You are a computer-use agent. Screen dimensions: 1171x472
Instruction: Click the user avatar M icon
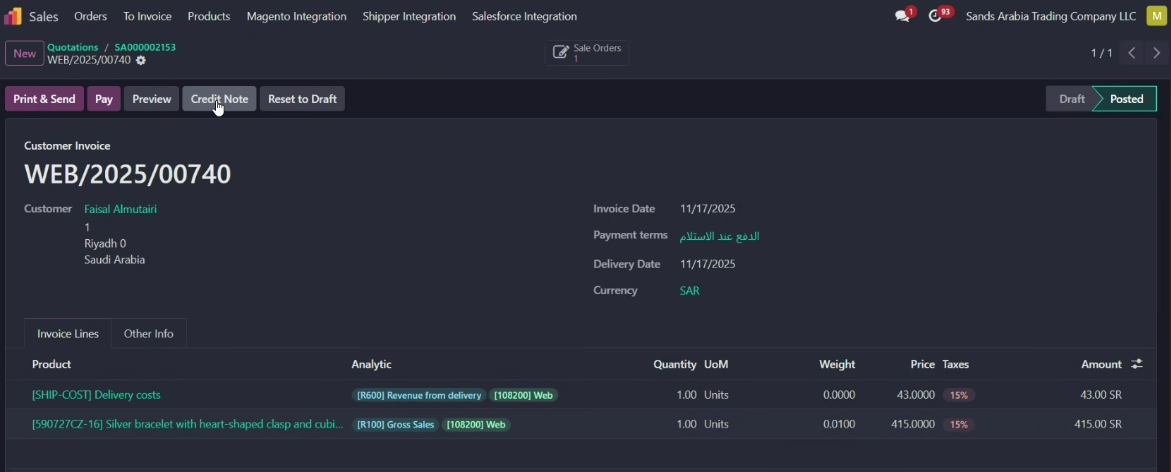1156,16
